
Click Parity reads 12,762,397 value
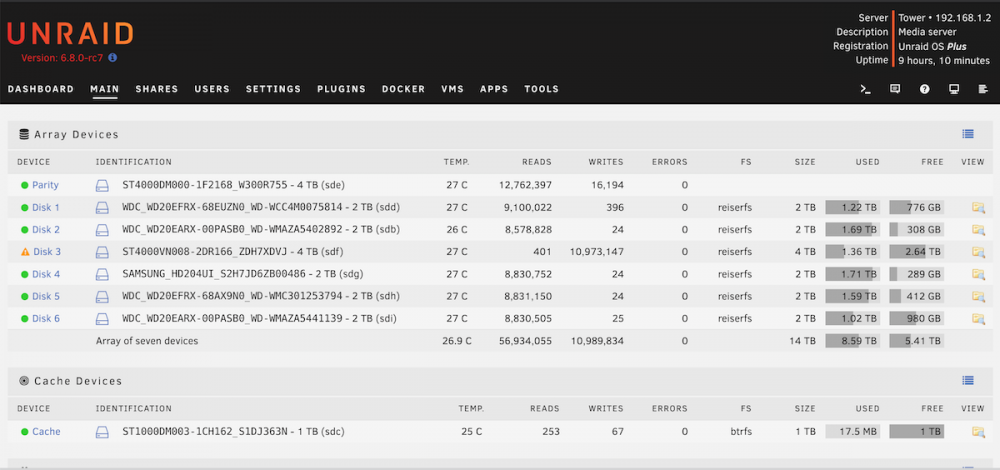(x=525, y=185)
